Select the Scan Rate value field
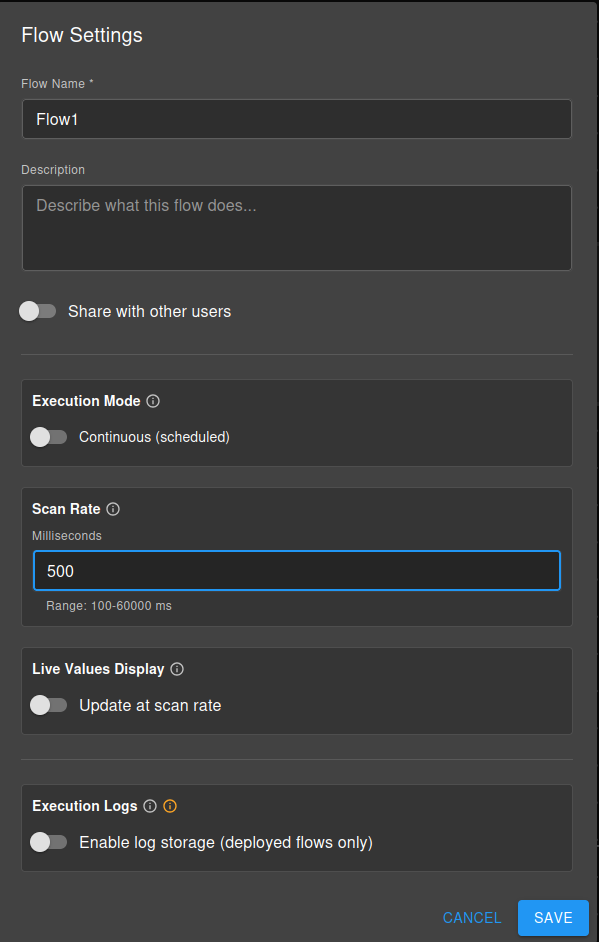Viewport: 599px width, 942px height. pyautogui.click(x=297, y=570)
